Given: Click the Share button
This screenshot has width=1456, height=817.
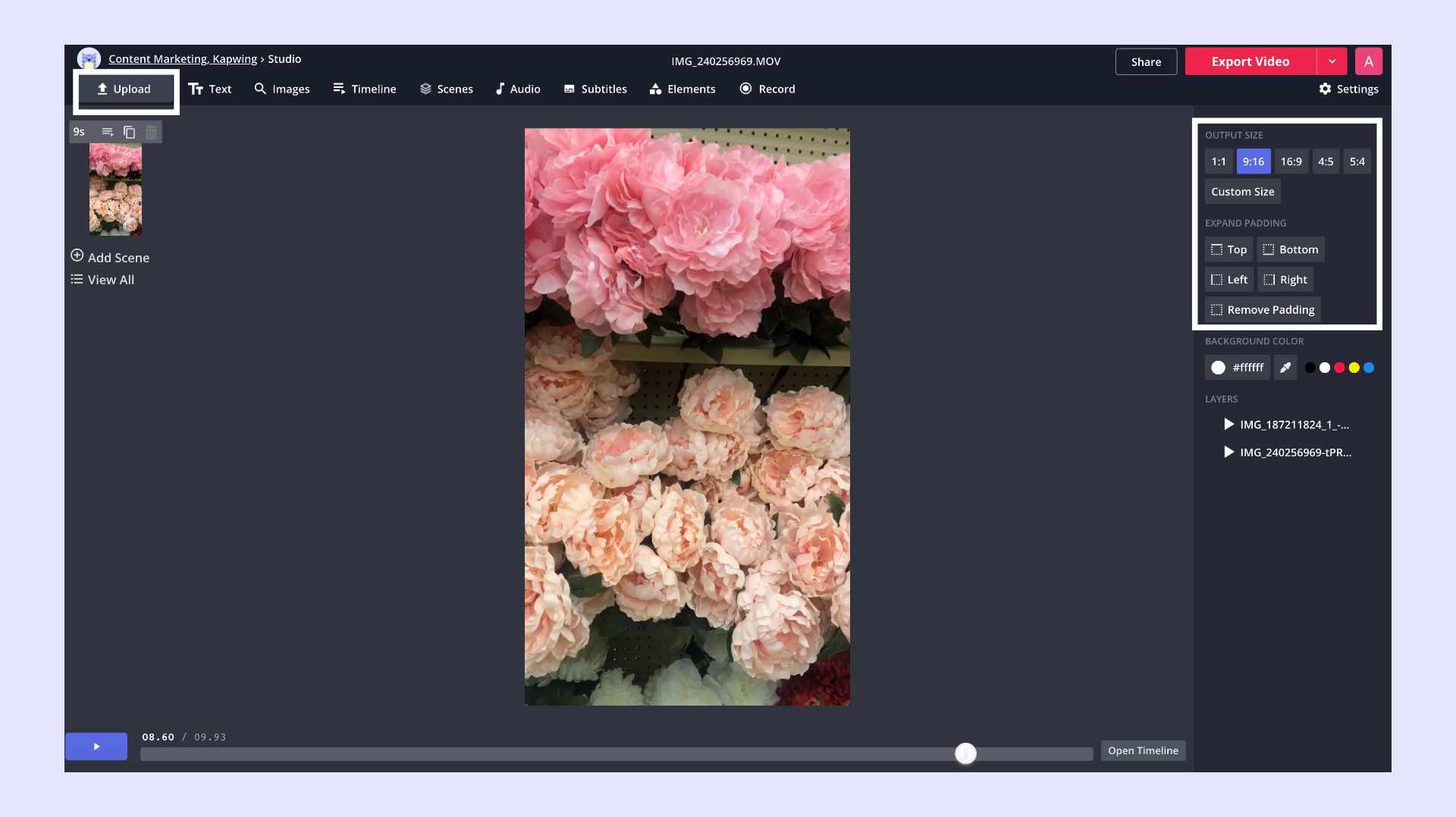Looking at the screenshot, I should (1146, 61).
